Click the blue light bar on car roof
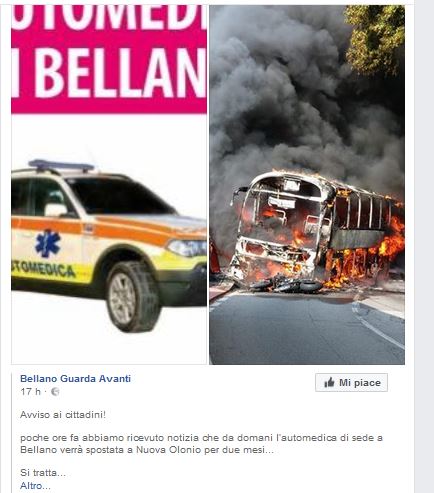The image size is (434, 493). pyautogui.click(x=61, y=165)
